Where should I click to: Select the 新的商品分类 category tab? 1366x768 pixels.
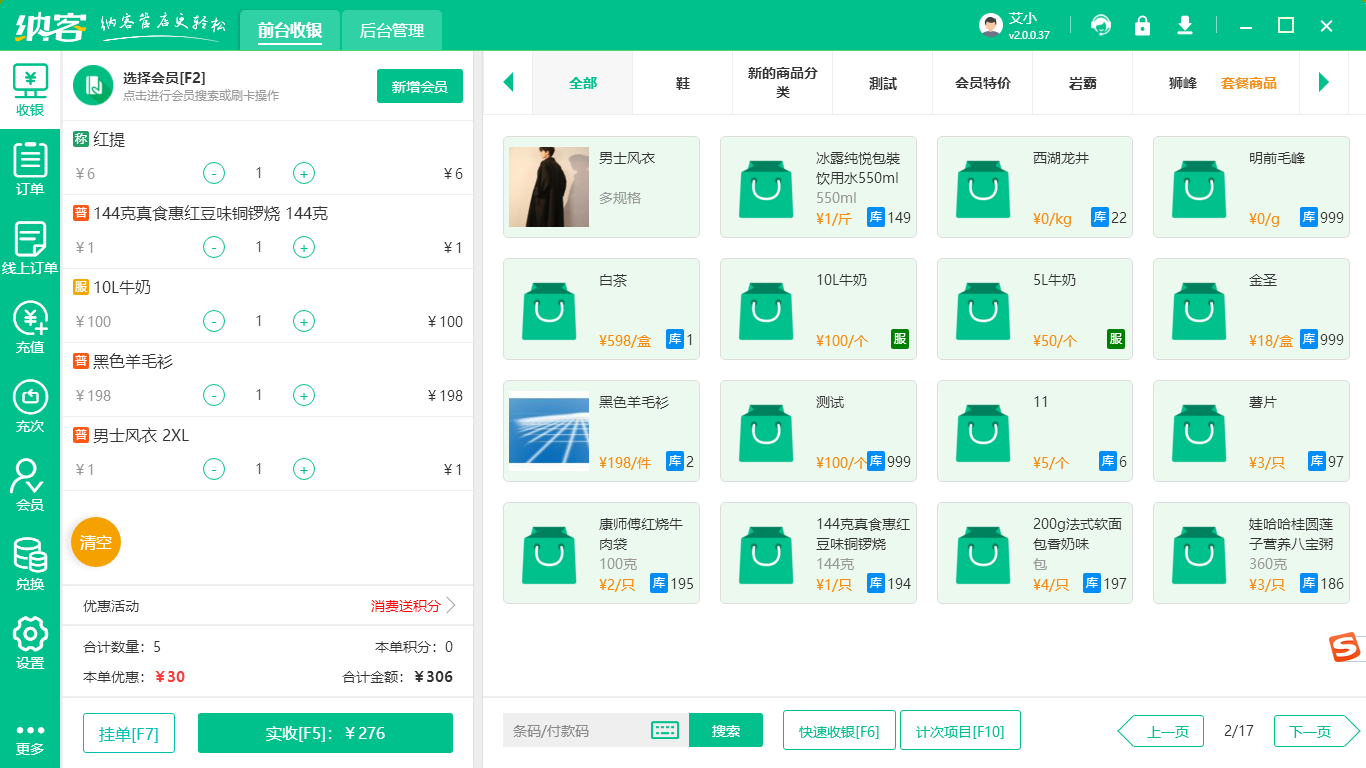point(783,83)
